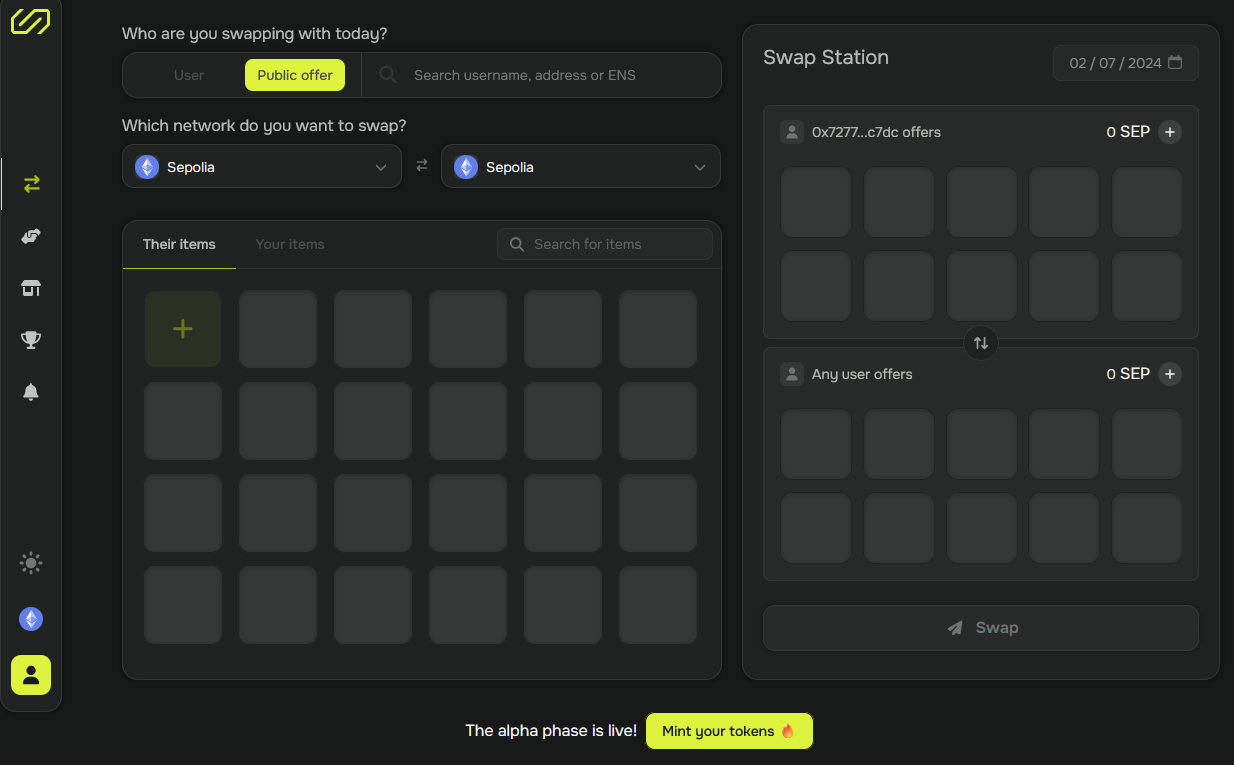Switch to the Your items tab
The image size is (1234, 765).
point(290,244)
